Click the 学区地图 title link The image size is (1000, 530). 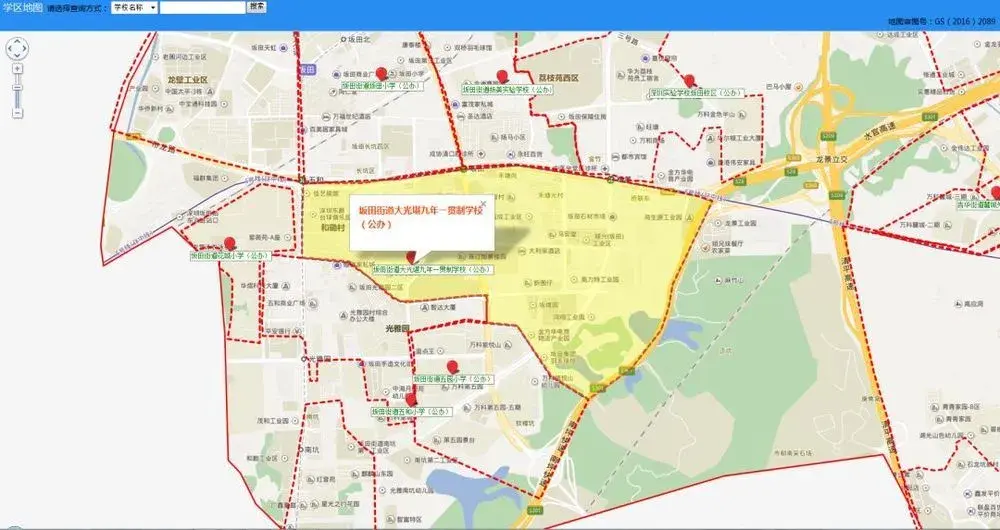pos(22,8)
